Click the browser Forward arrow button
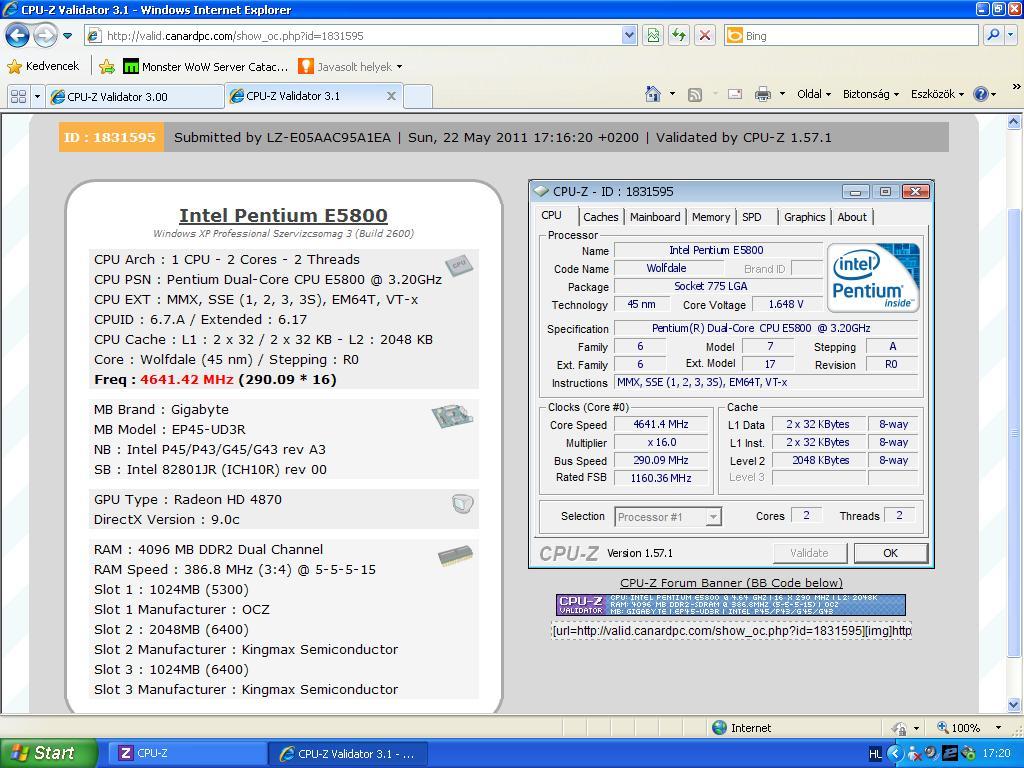The height and width of the screenshot is (768, 1024). tap(44, 35)
